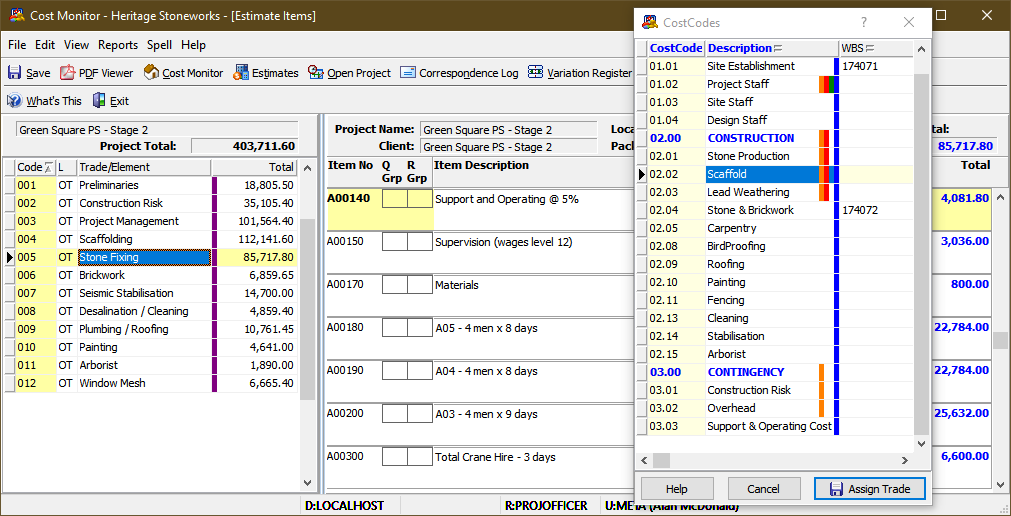Click the Open Project icon
Viewport: 1011px width, 516px height.
pos(316,72)
